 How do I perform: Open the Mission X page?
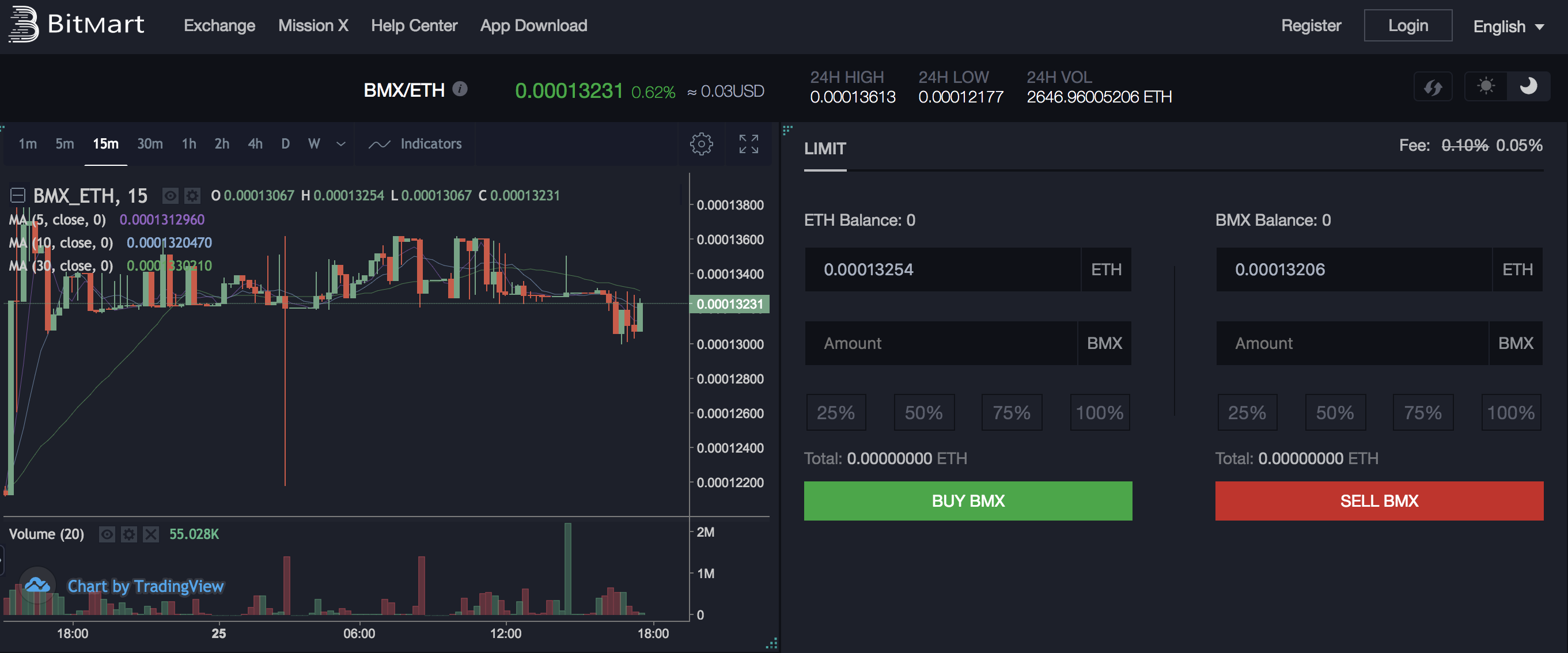313,25
